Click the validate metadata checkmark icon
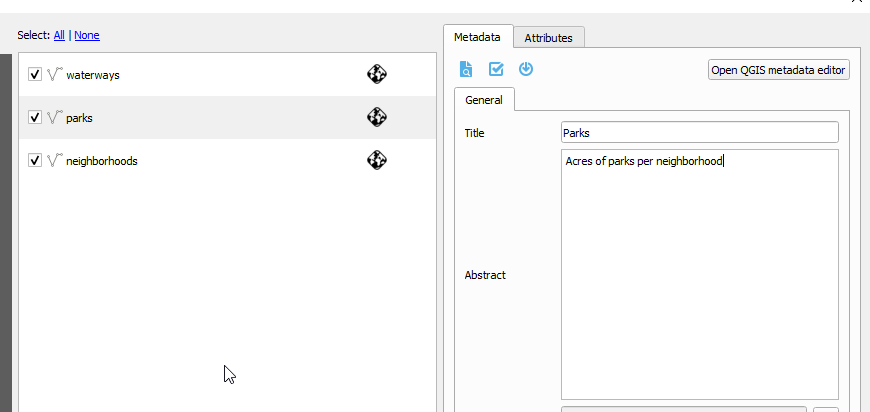 tap(495, 69)
